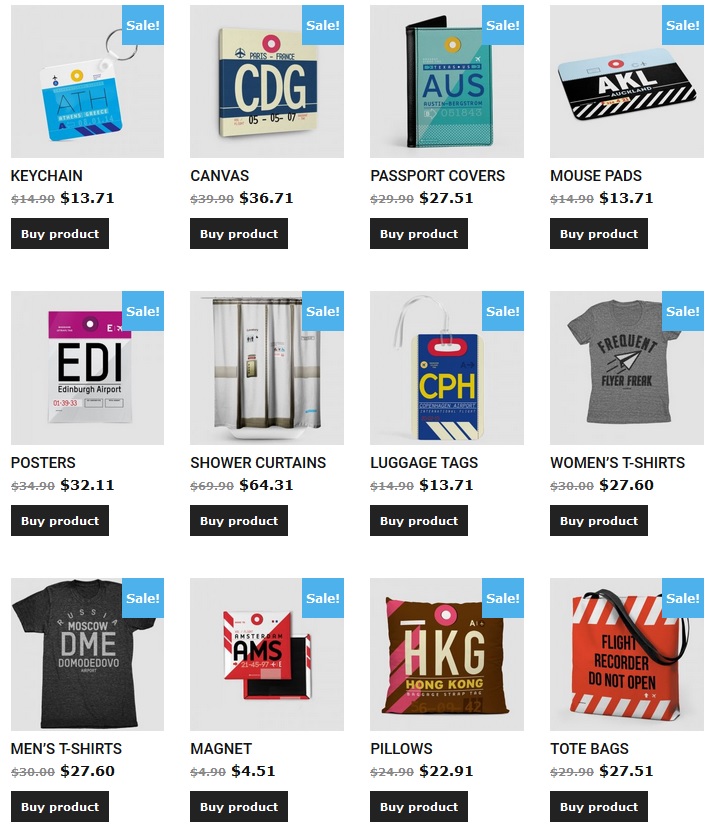The image size is (711, 837).
Task: Open the AUS passport cover image
Action: [447, 82]
